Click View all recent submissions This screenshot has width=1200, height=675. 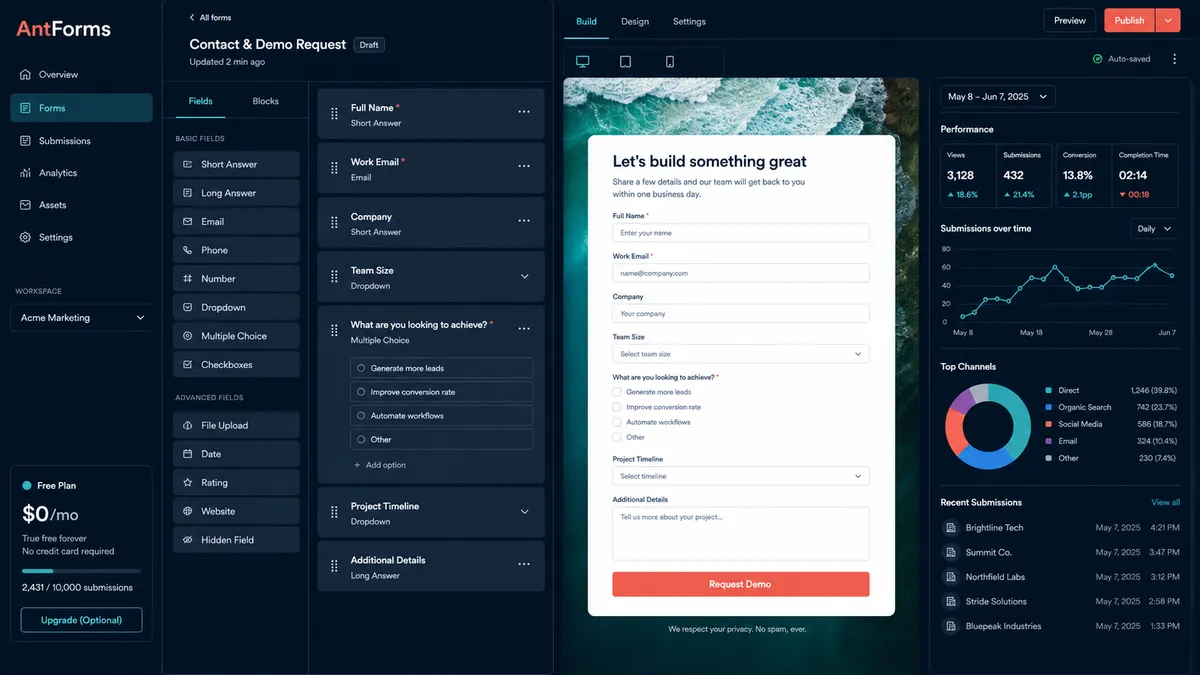pyautogui.click(x=1165, y=502)
